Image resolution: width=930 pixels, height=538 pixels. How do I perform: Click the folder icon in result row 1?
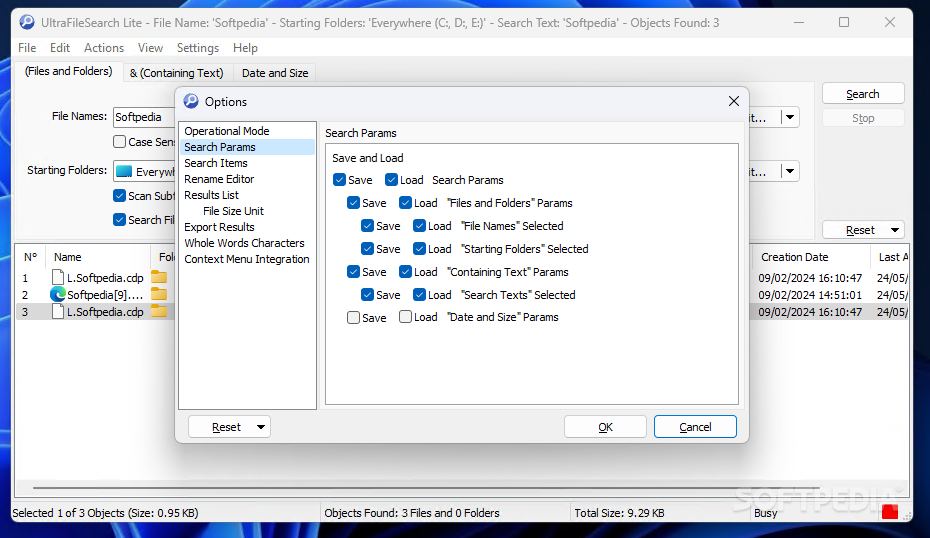(x=159, y=277)
